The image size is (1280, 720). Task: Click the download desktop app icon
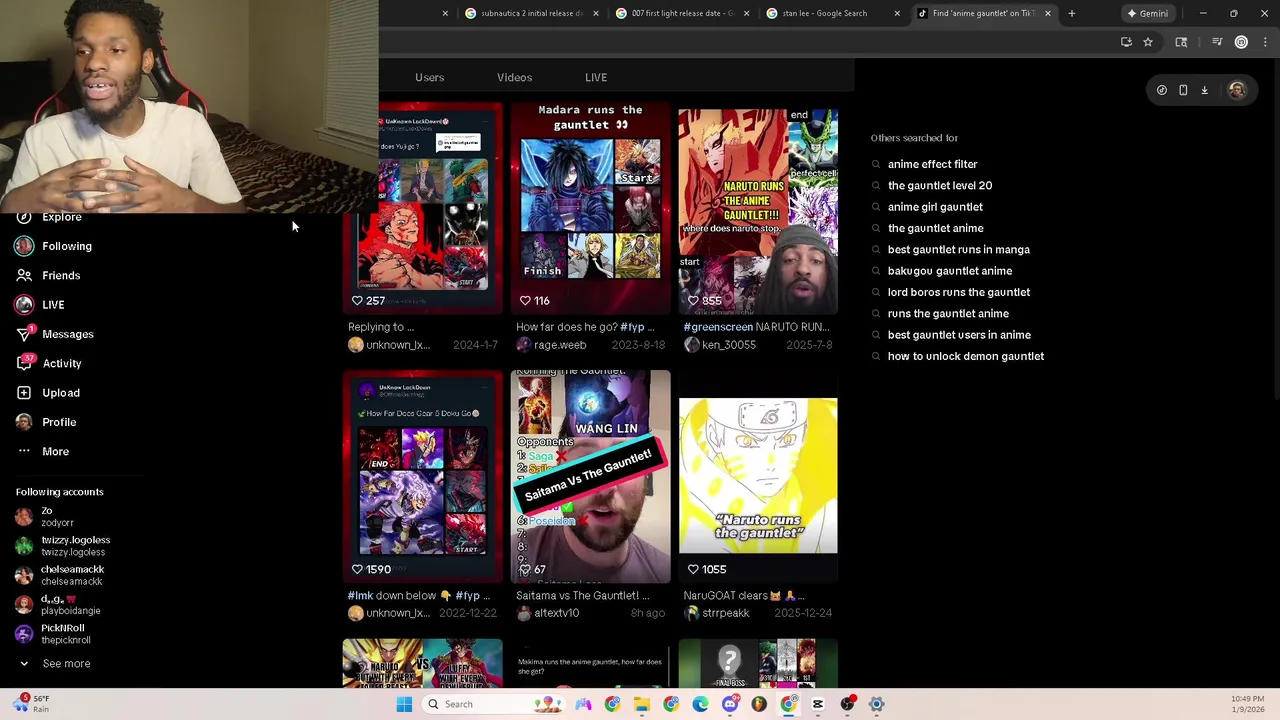pyautogui.click(x=1205, y=90)
